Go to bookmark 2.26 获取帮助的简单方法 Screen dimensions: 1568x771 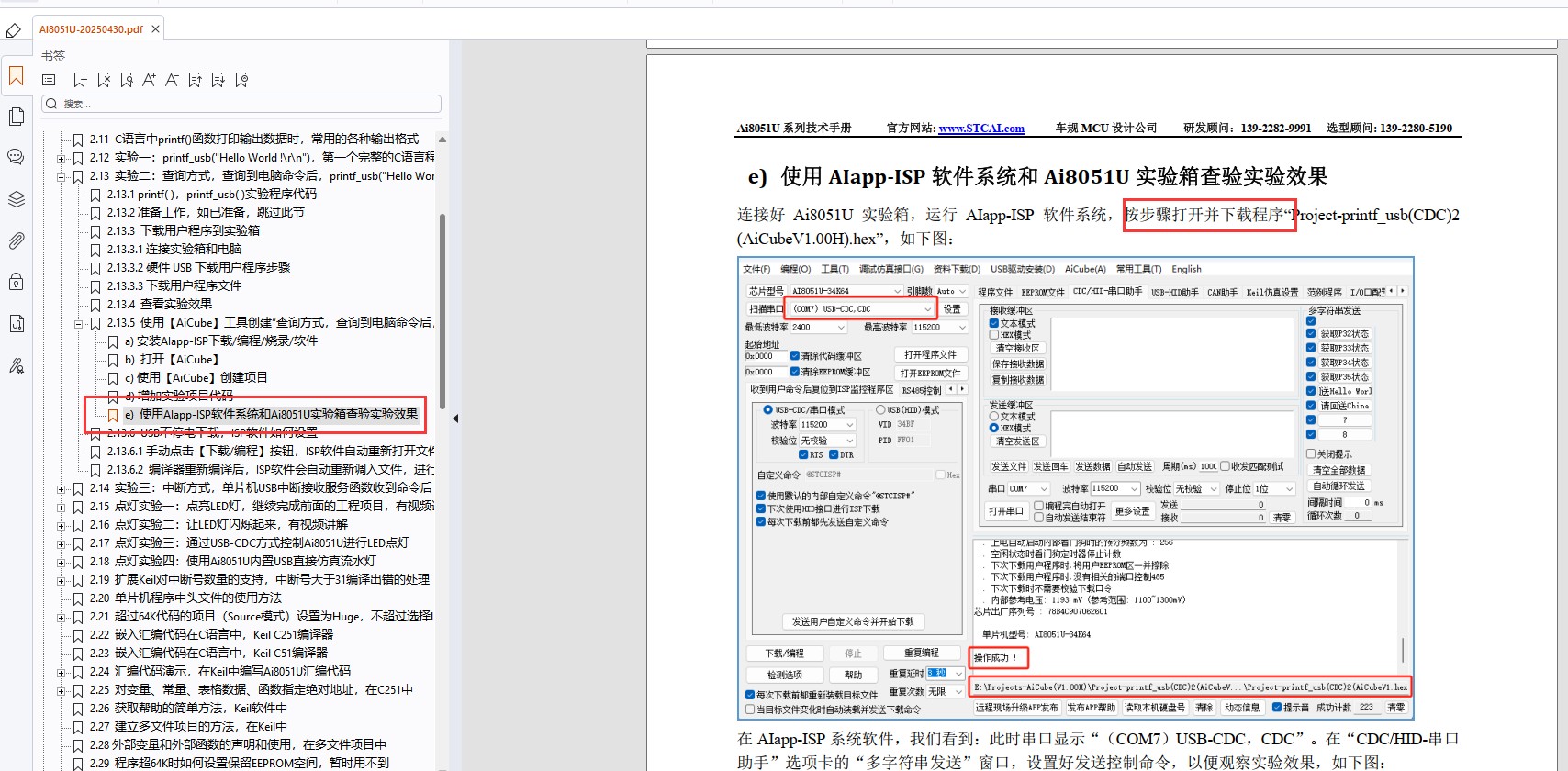point(188,709)
